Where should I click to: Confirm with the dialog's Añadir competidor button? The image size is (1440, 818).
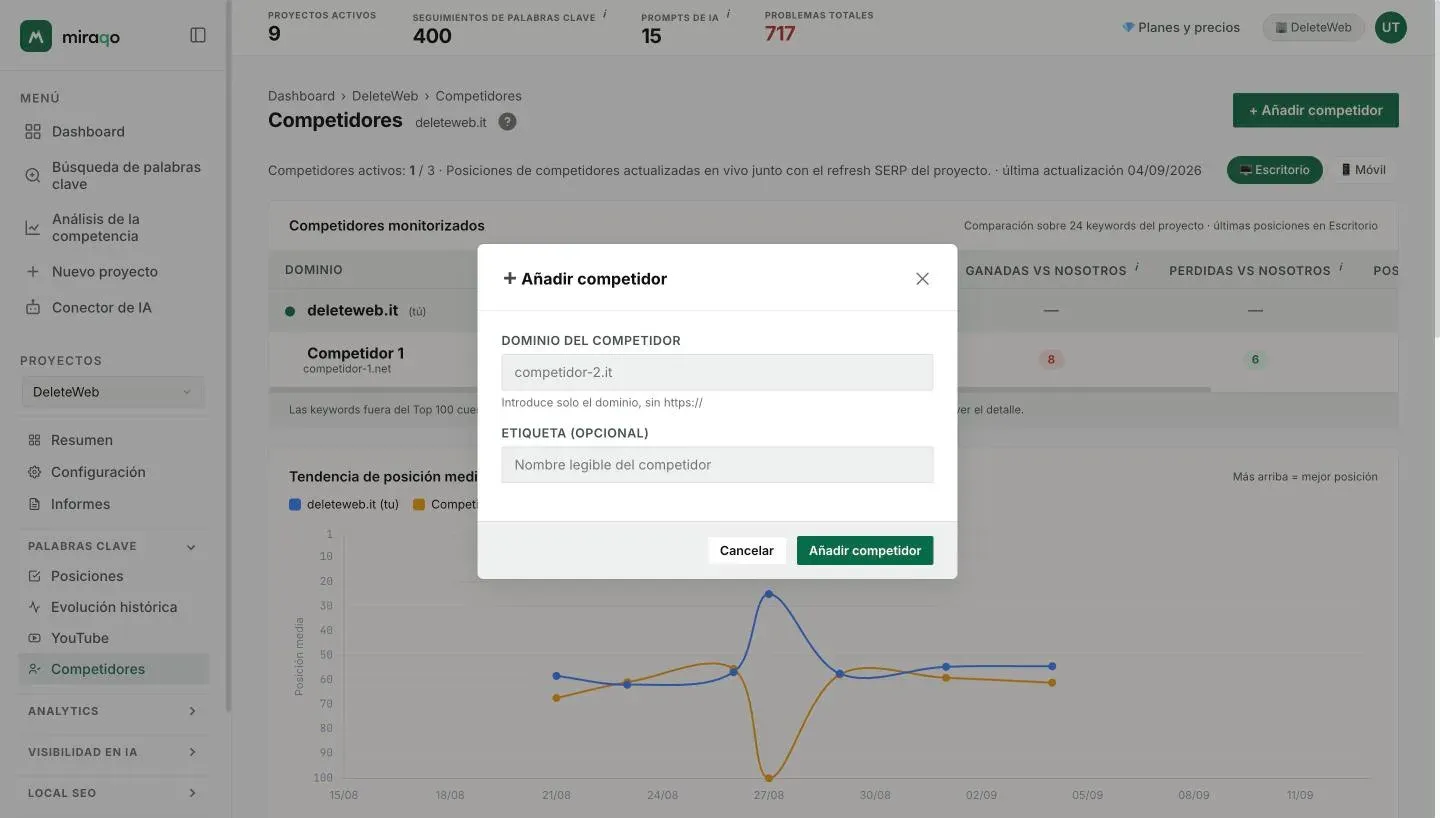[865, 551]
